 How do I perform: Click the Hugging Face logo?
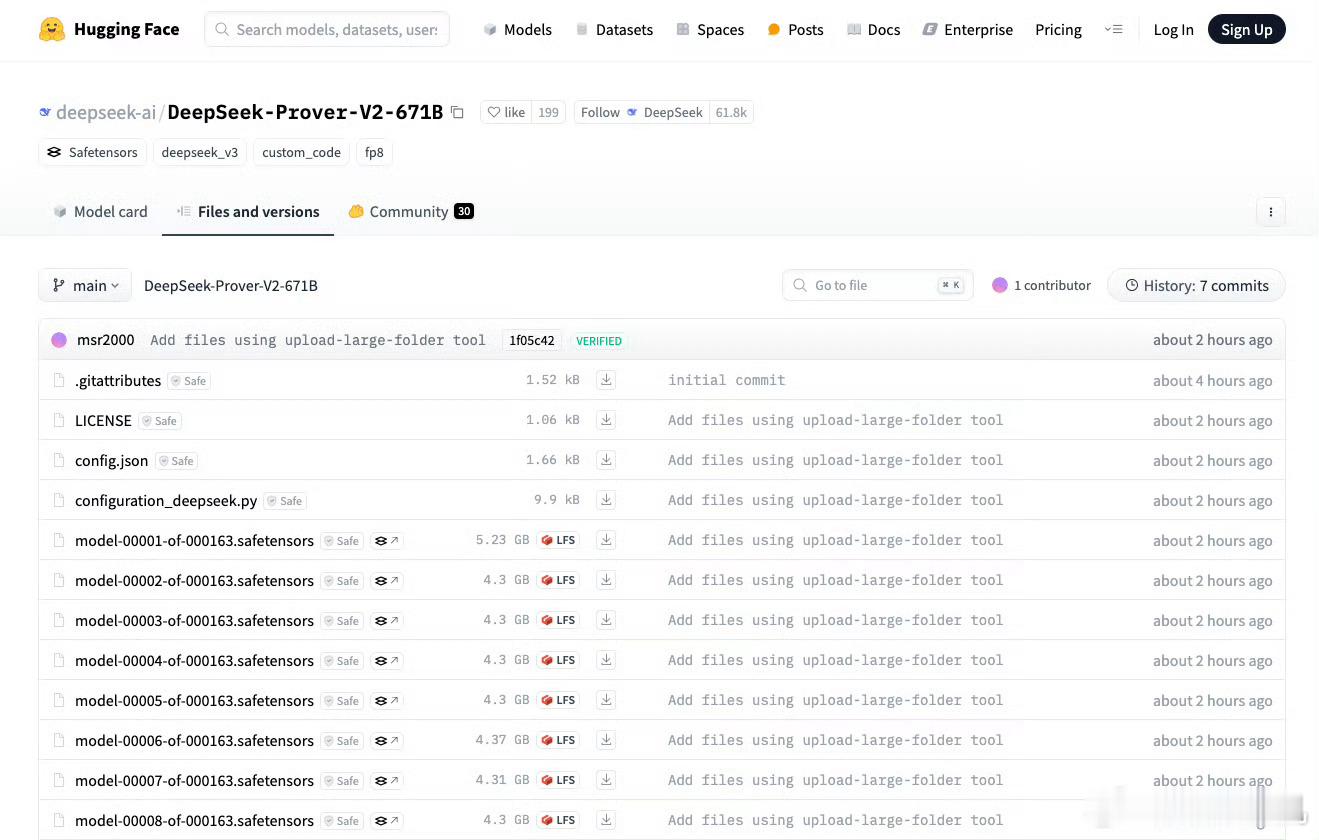[109, 30]
